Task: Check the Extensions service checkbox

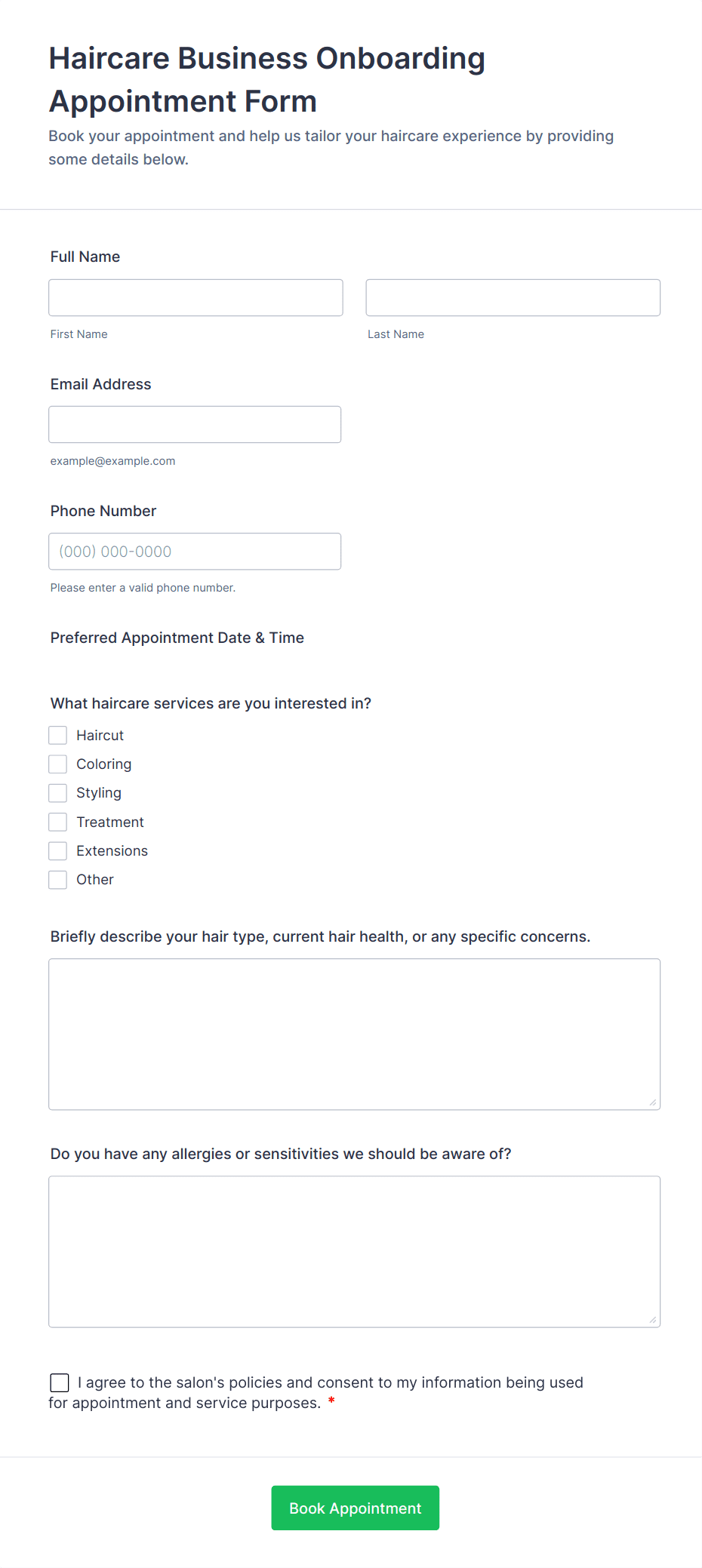Action: 58,850
